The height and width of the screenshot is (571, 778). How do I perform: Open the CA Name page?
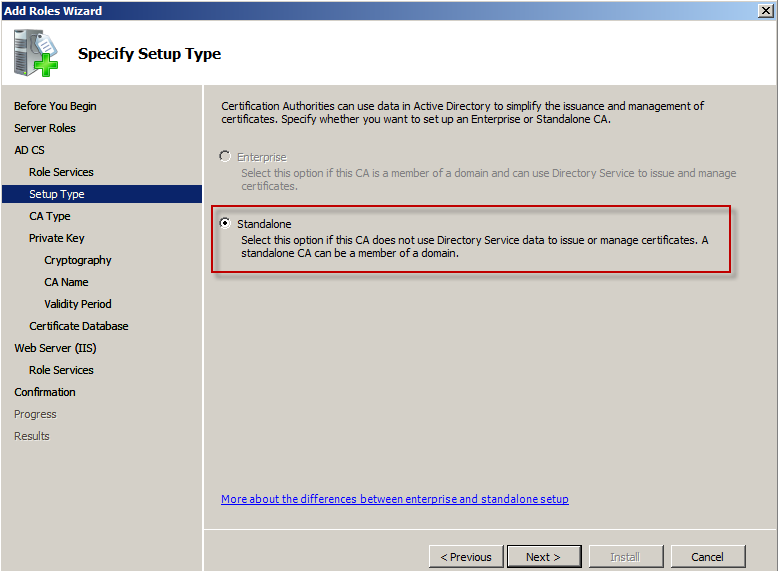pyautogui.click(x=66, y=282)
